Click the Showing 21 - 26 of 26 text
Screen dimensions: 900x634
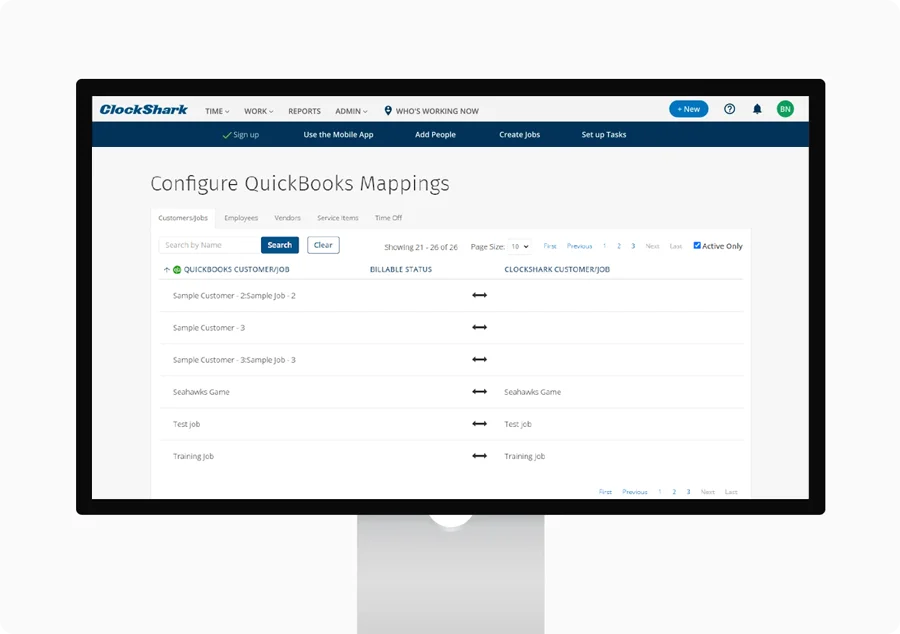(421, 247)
